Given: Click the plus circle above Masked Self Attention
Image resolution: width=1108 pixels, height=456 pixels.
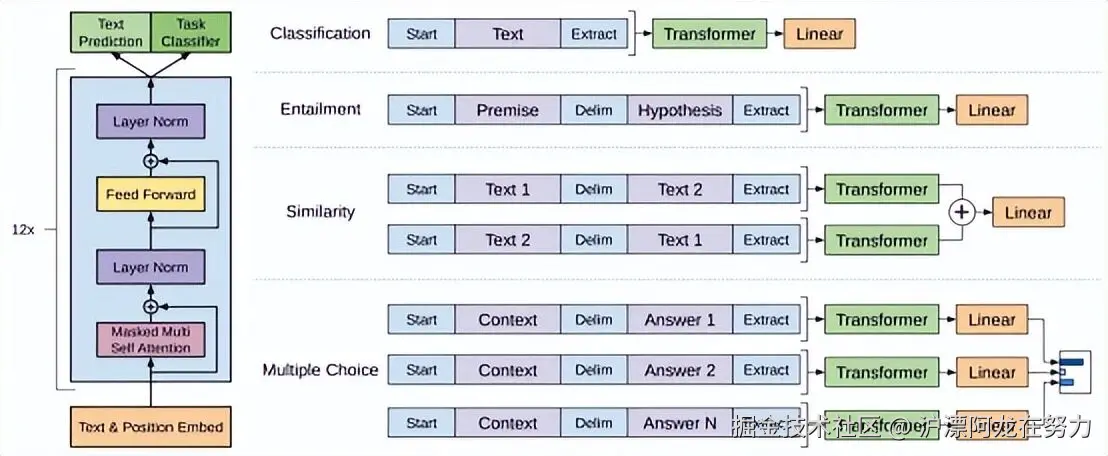Looking at the screenshot, I should (x=151, y=306).
